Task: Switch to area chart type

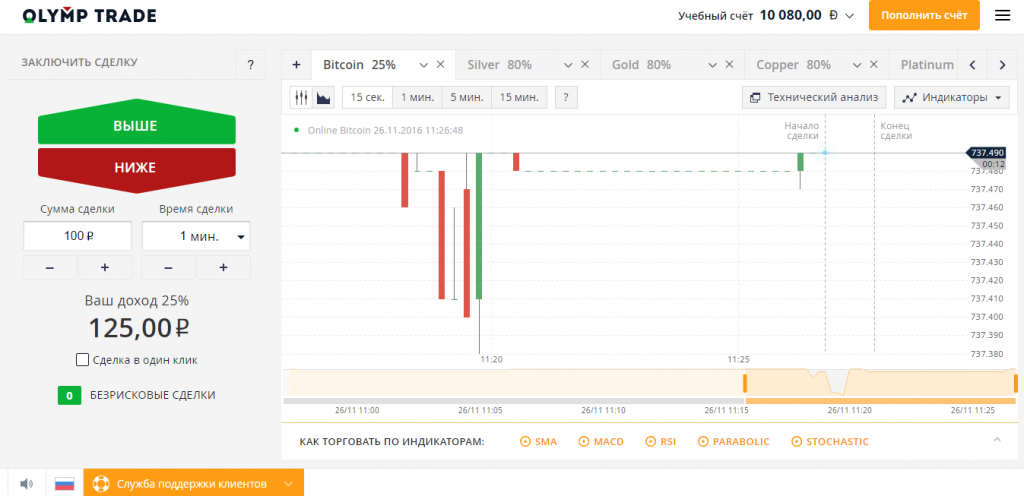Action: (x=323, y=98)
